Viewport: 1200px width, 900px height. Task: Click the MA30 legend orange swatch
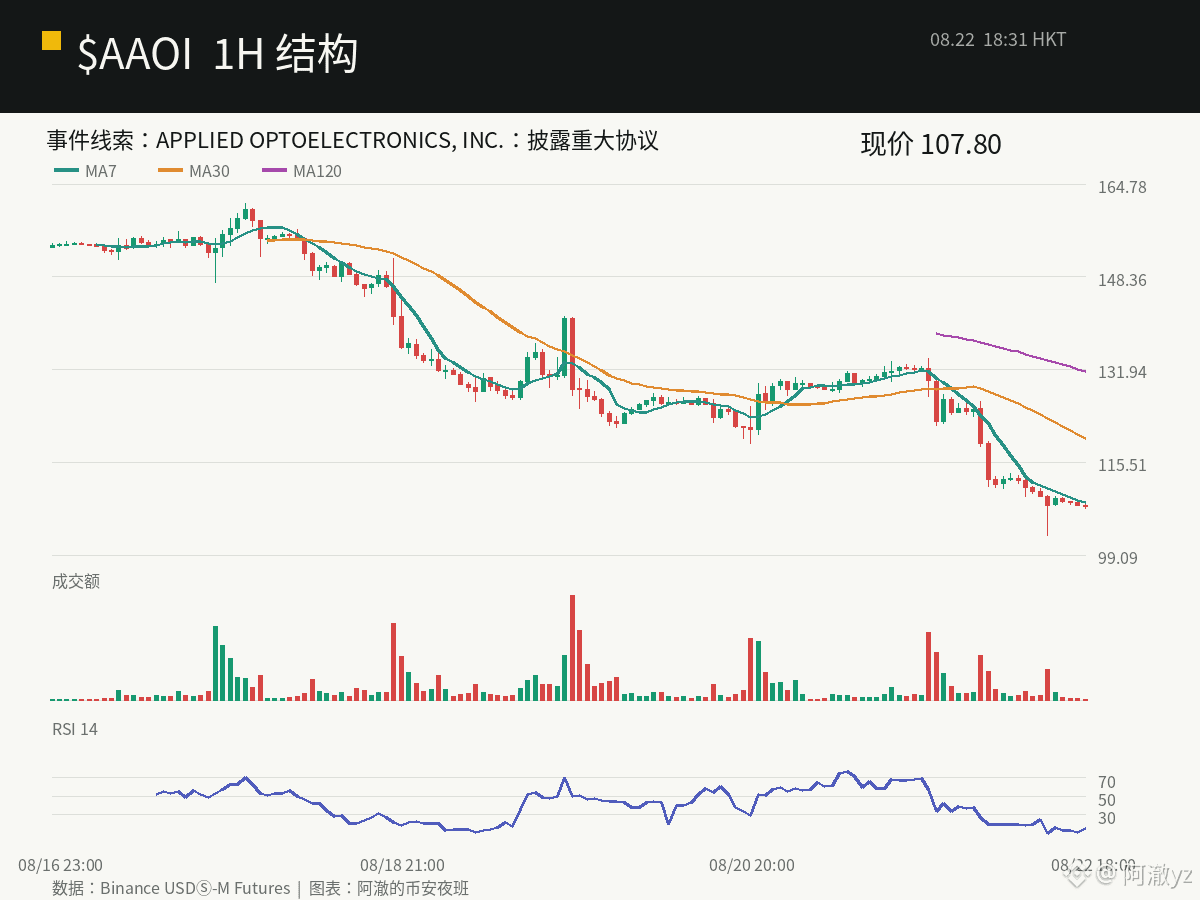[x=170, y=171]
